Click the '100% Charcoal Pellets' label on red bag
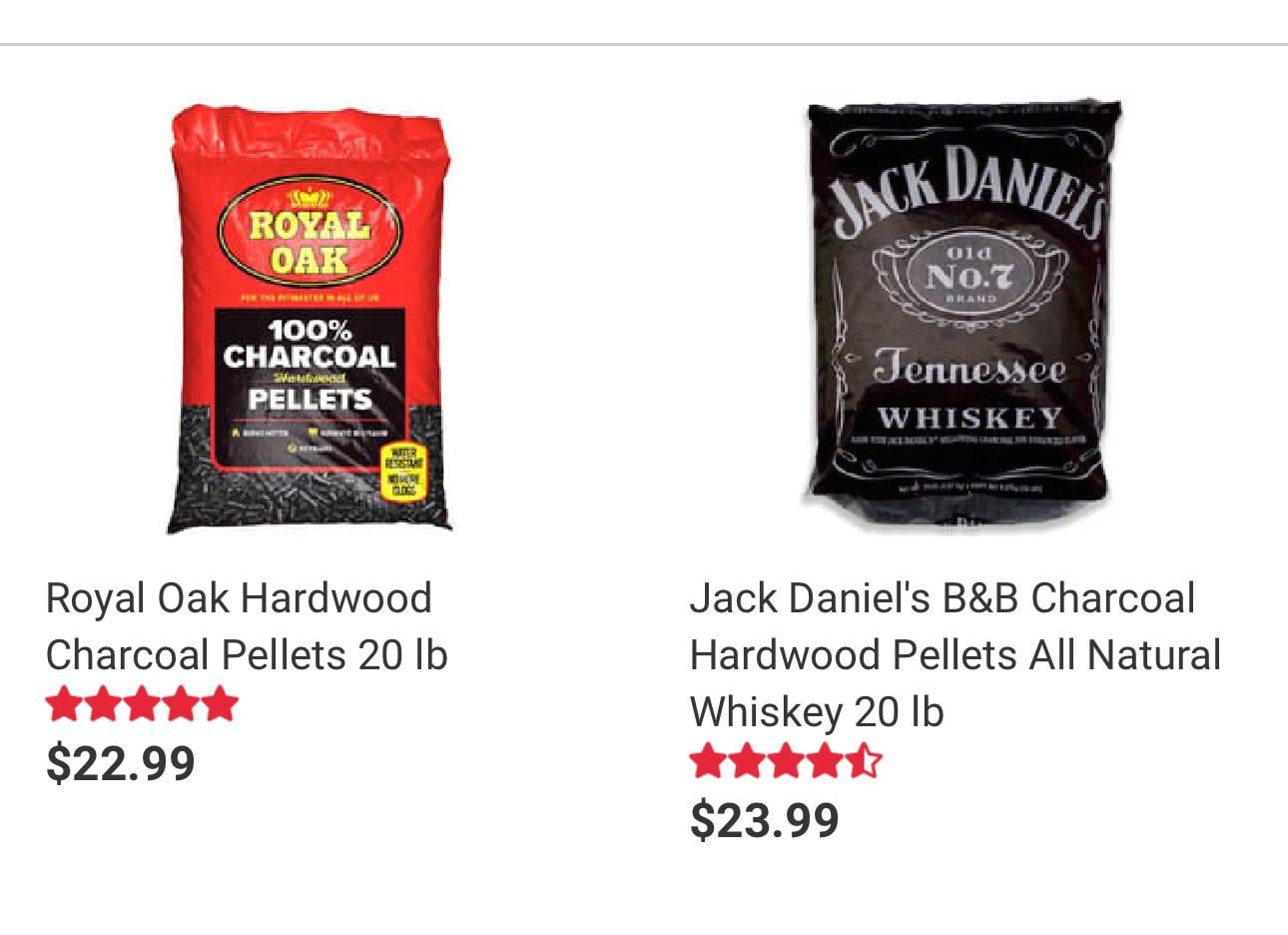1288x935 pixels. pos(311,366)
